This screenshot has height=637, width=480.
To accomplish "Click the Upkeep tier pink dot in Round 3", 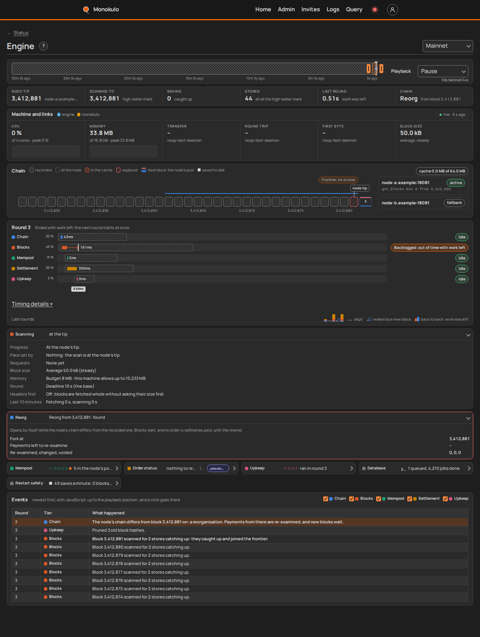I will (13, 279).
